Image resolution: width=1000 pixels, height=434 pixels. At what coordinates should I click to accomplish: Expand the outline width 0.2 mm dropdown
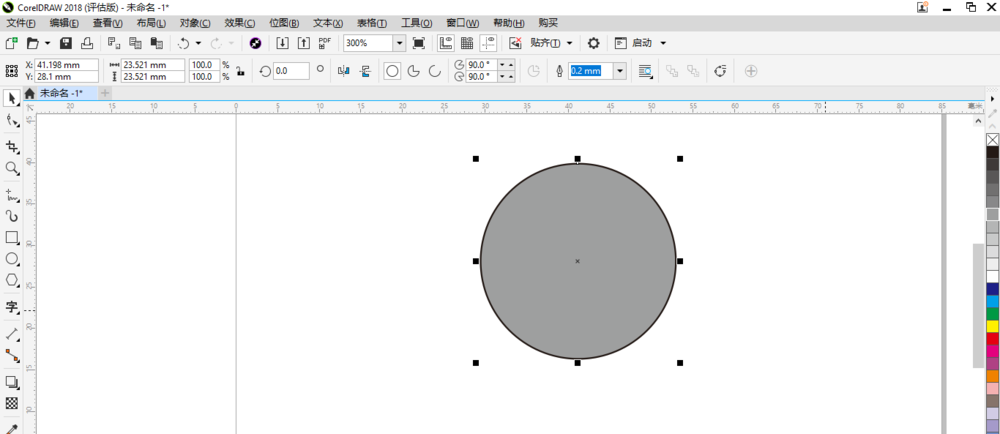tap(620, 71)
